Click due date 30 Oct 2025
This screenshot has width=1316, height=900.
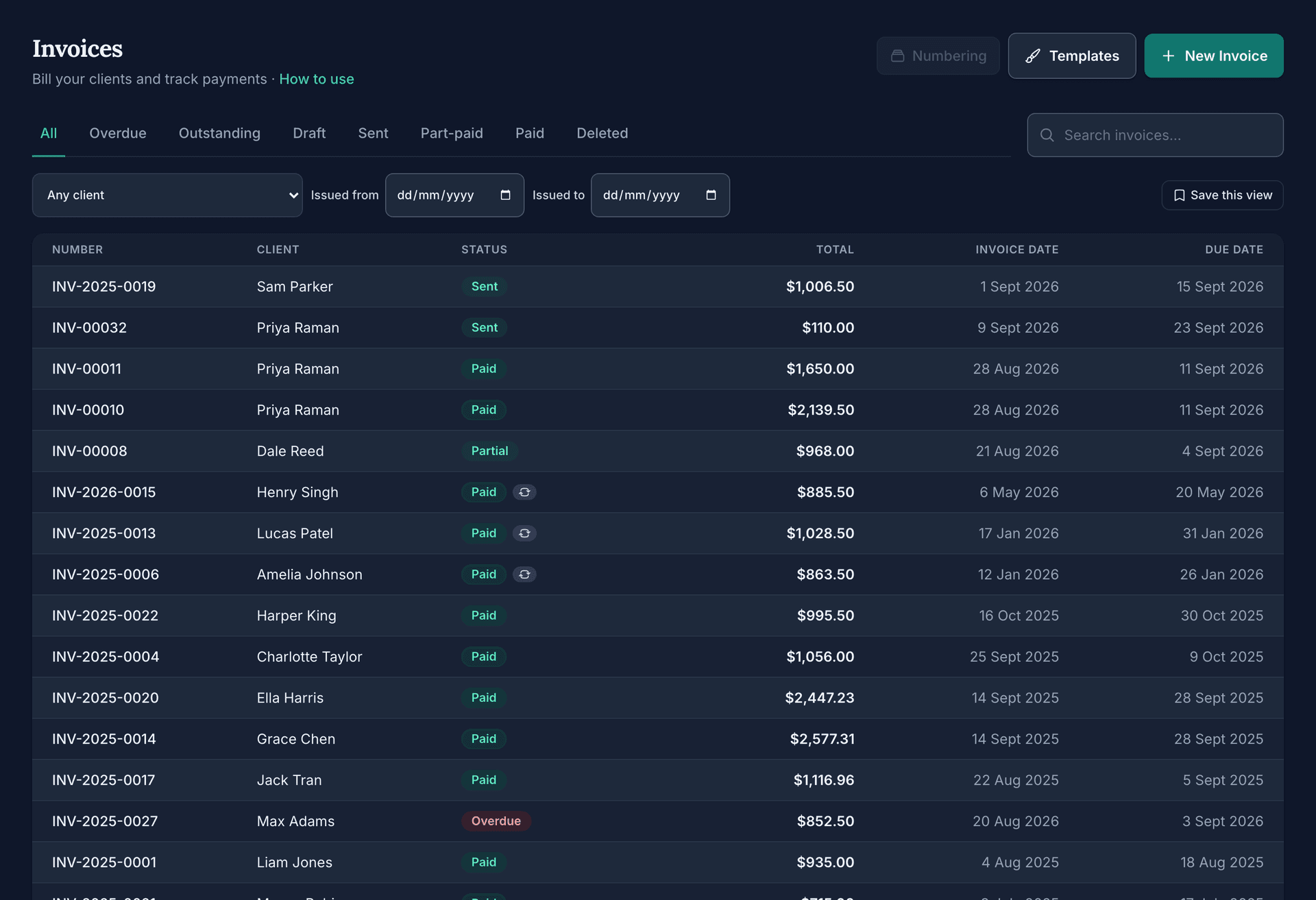(x=1221, y=616)
